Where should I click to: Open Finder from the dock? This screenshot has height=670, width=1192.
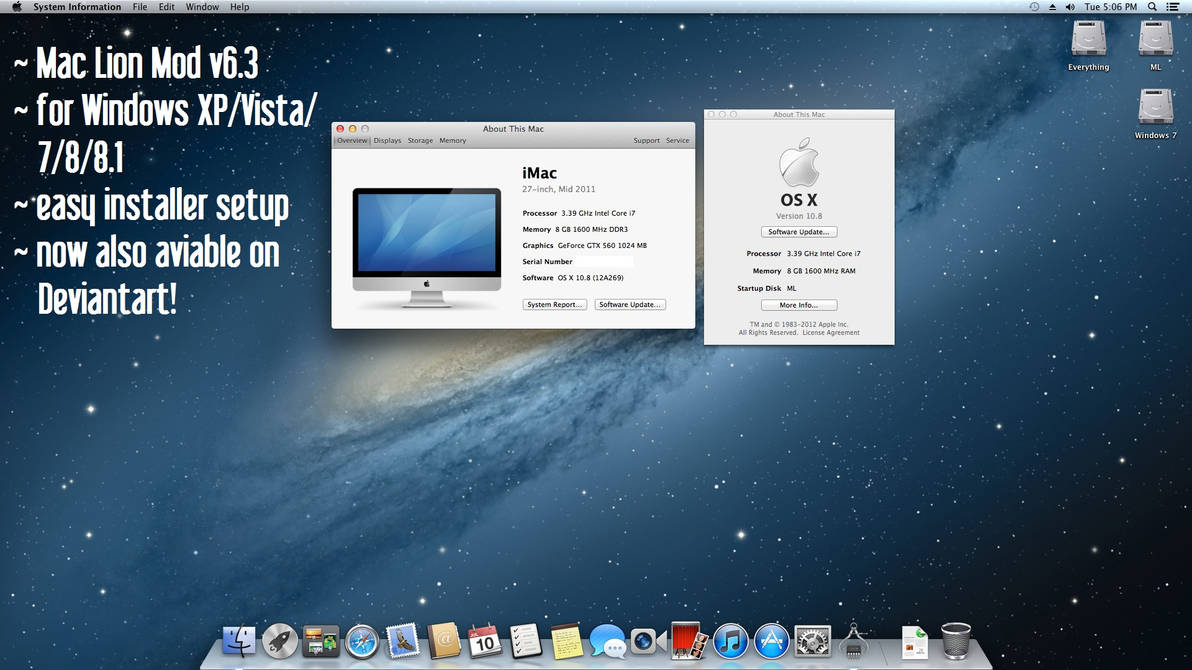pyautogui.click(x=239, y=641)
